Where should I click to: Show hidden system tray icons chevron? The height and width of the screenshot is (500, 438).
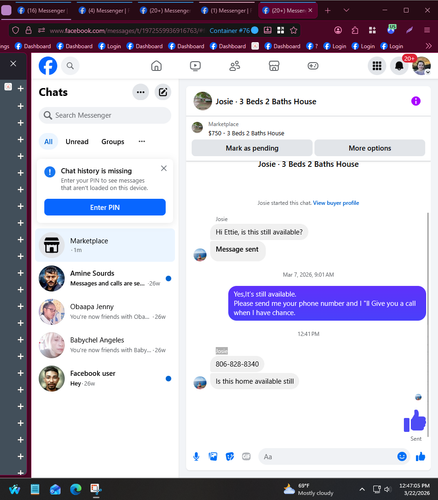click(362, 489)
